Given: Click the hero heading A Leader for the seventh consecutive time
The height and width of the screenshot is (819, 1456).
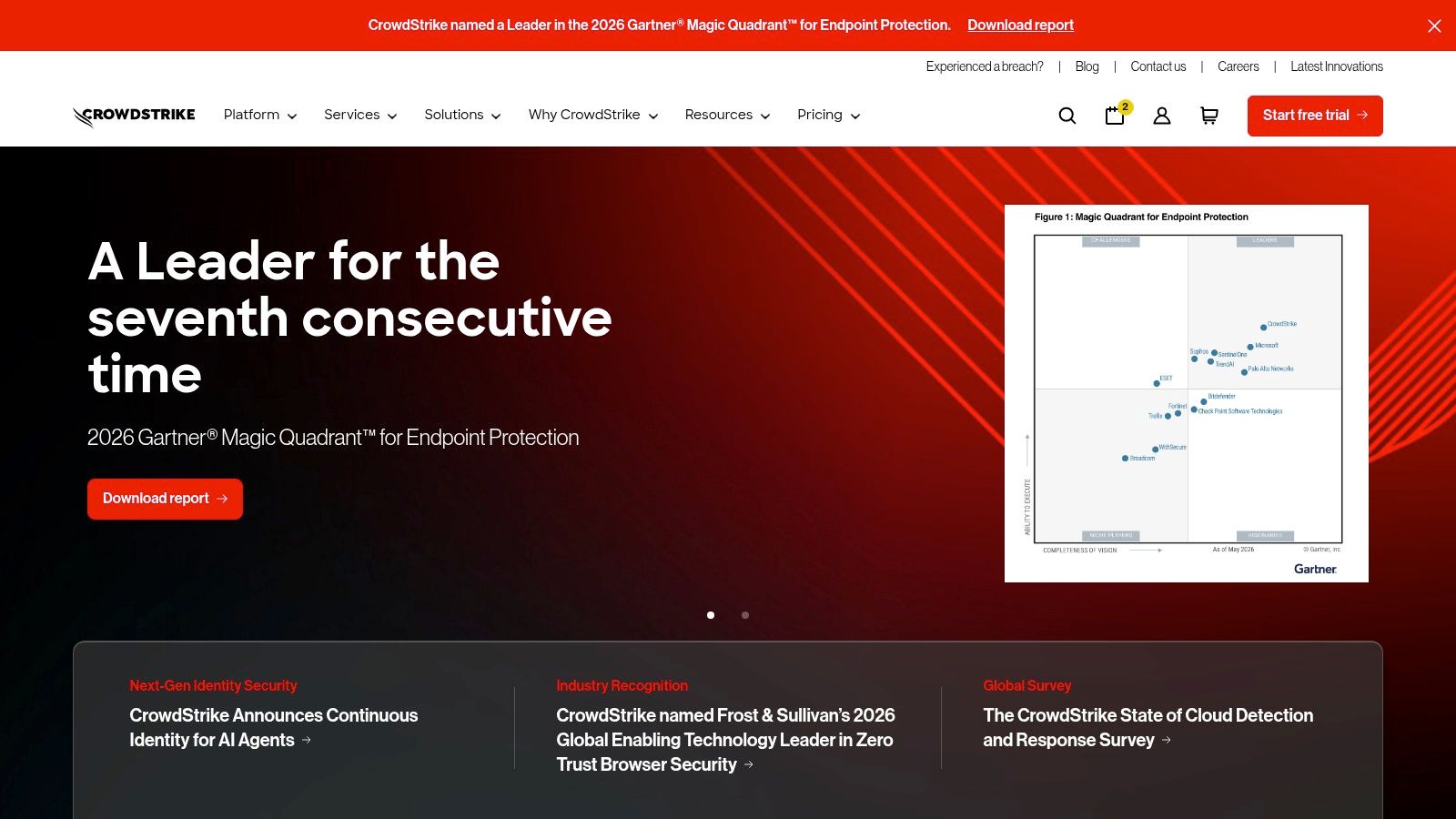Looking at the screenshot, I should click(x=350, y=318).
